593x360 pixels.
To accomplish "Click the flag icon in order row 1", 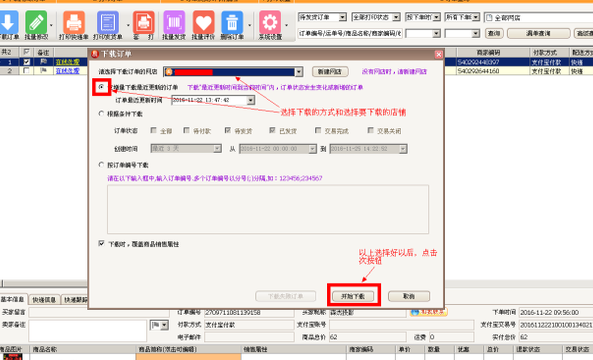I will [x=43, y=61].
